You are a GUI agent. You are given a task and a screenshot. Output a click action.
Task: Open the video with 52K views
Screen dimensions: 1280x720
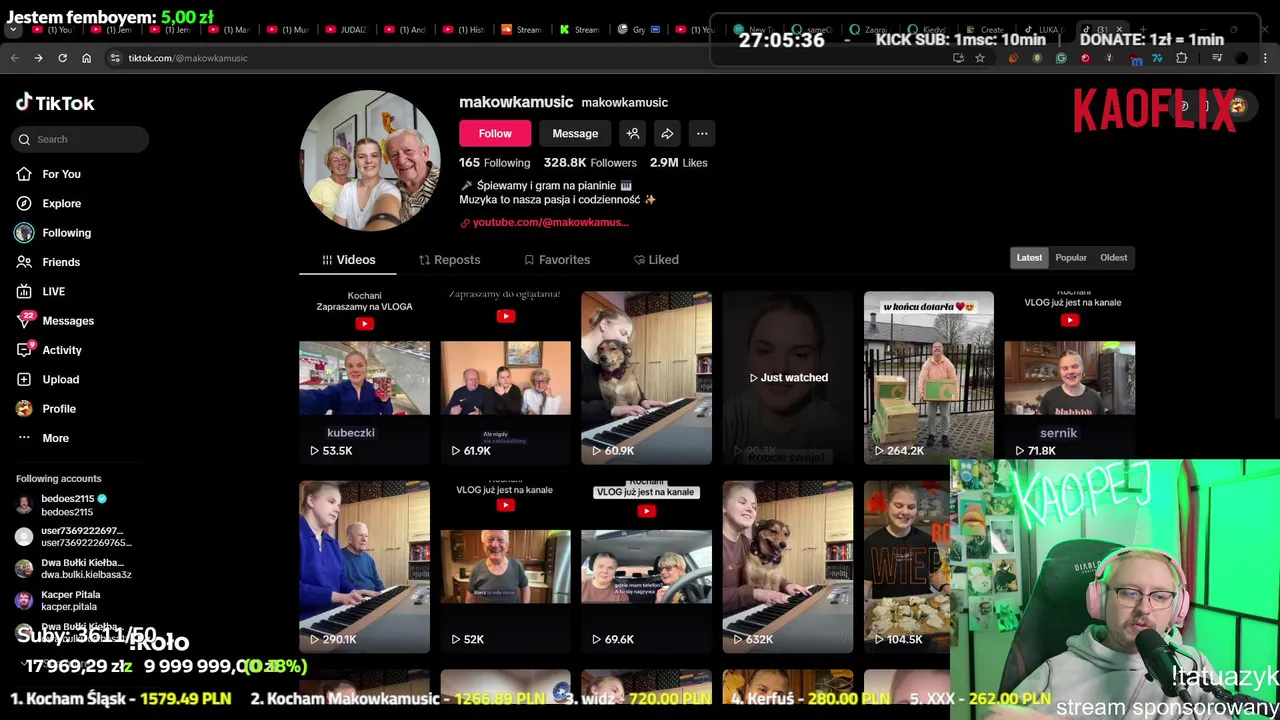click(505, 567)
